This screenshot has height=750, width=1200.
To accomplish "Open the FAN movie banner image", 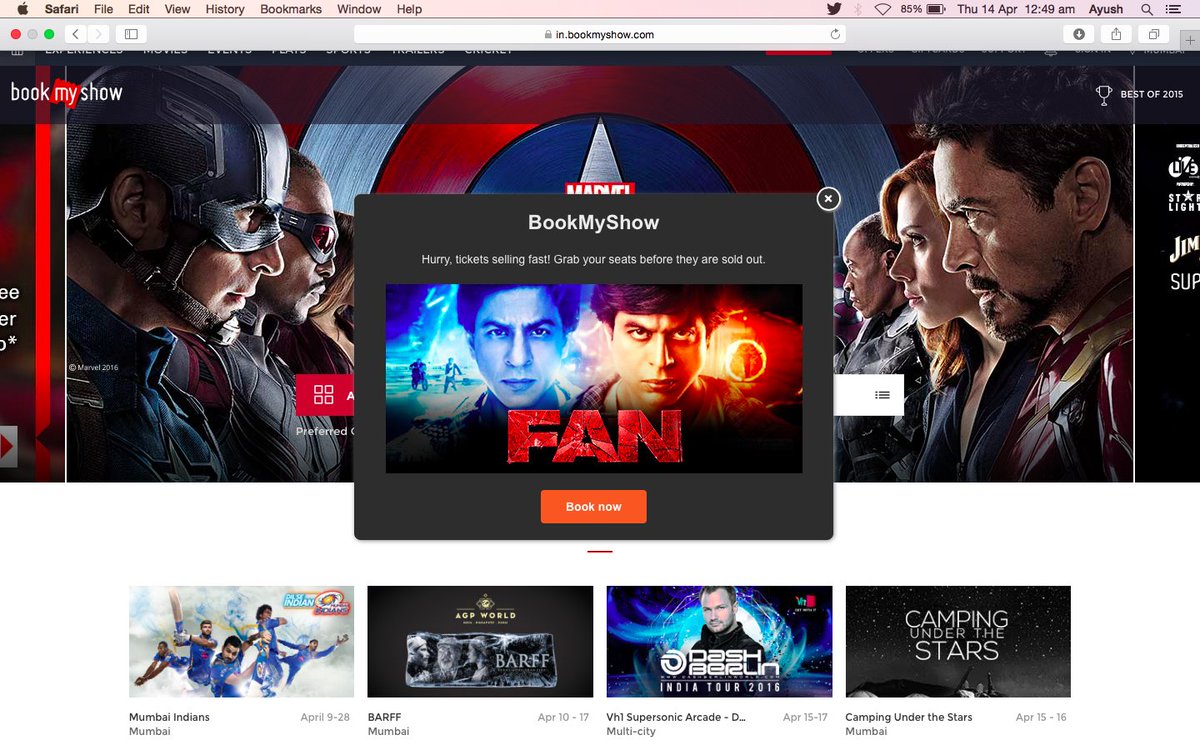I will click(x=594, y=378).
